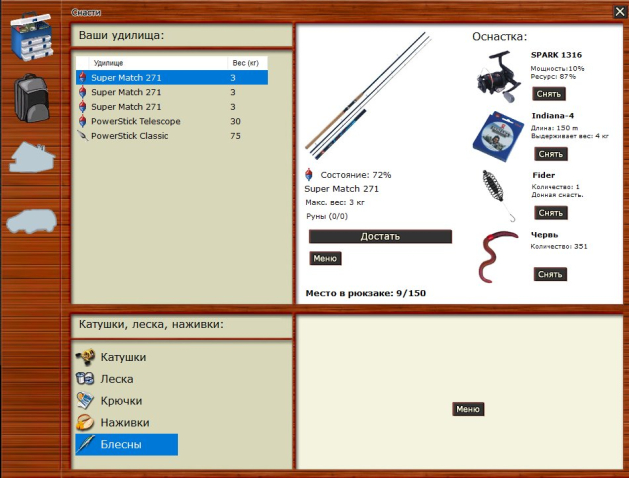
Task: Click the house icon in sidebar
Action: (x=34, y=158)
